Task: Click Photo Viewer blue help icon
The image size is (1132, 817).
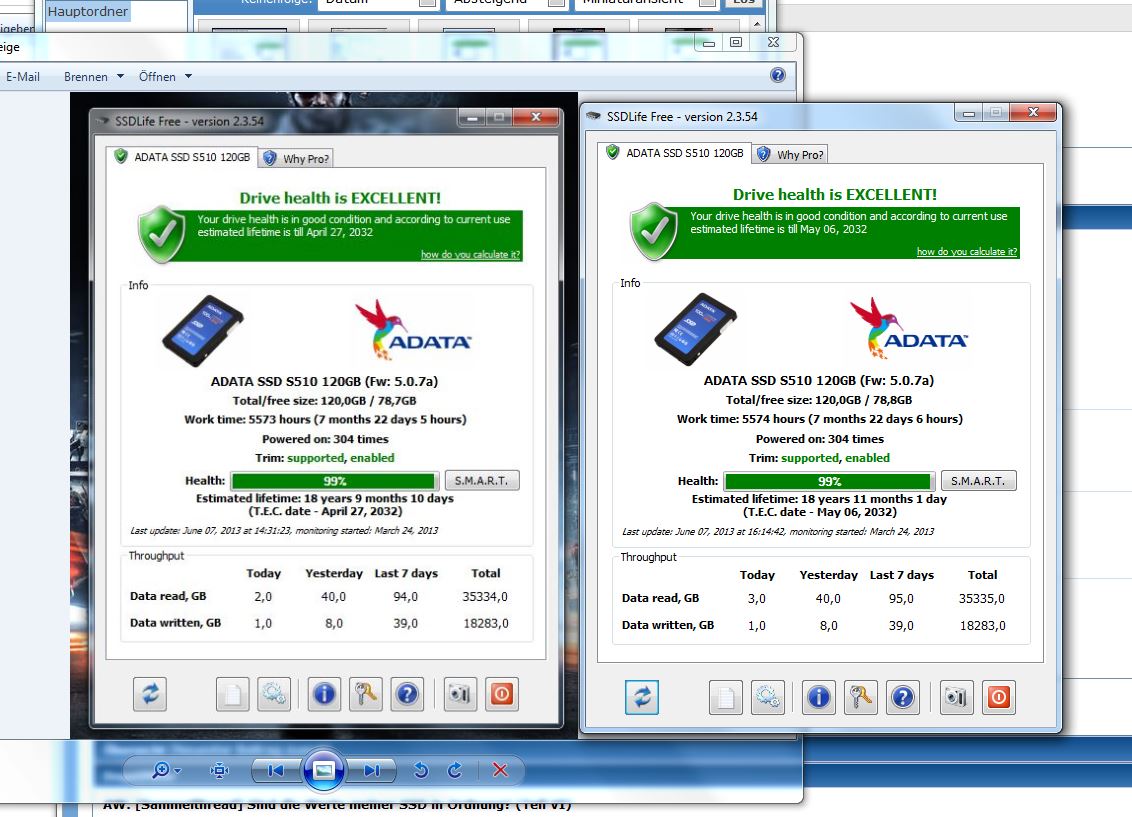Action: click(x=778, y=75)
